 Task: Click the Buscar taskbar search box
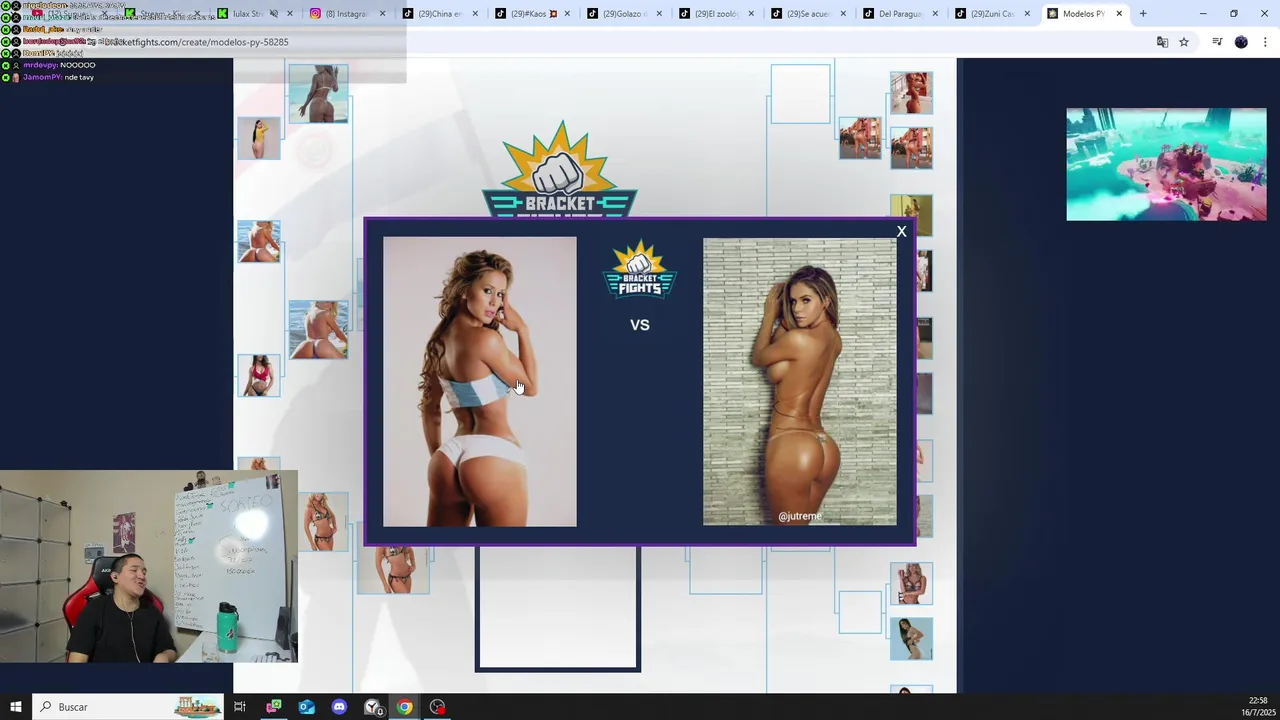[x=128, y=707]
